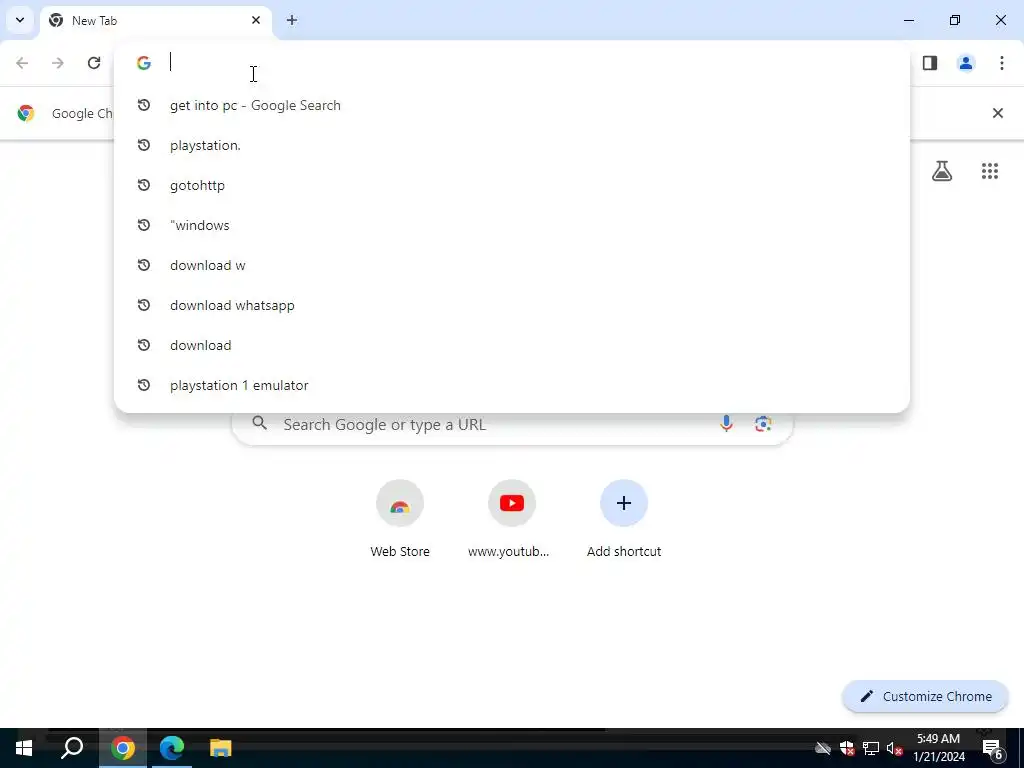Open the network tray icon
Screen dimensions: 1024x768
tap(871, 748)
